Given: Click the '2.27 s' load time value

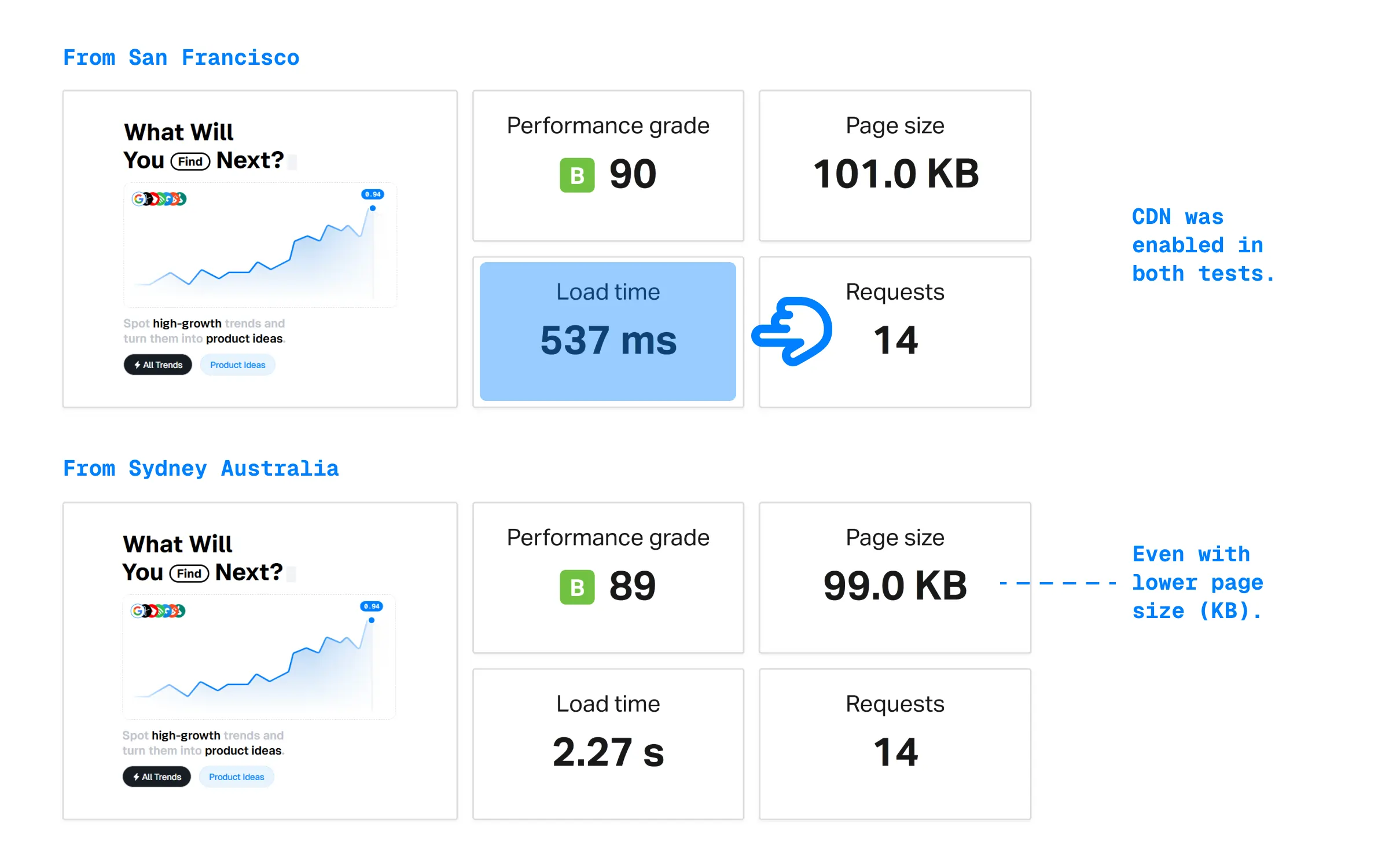Looking at the screenshot, I should (x=608, y=752).
